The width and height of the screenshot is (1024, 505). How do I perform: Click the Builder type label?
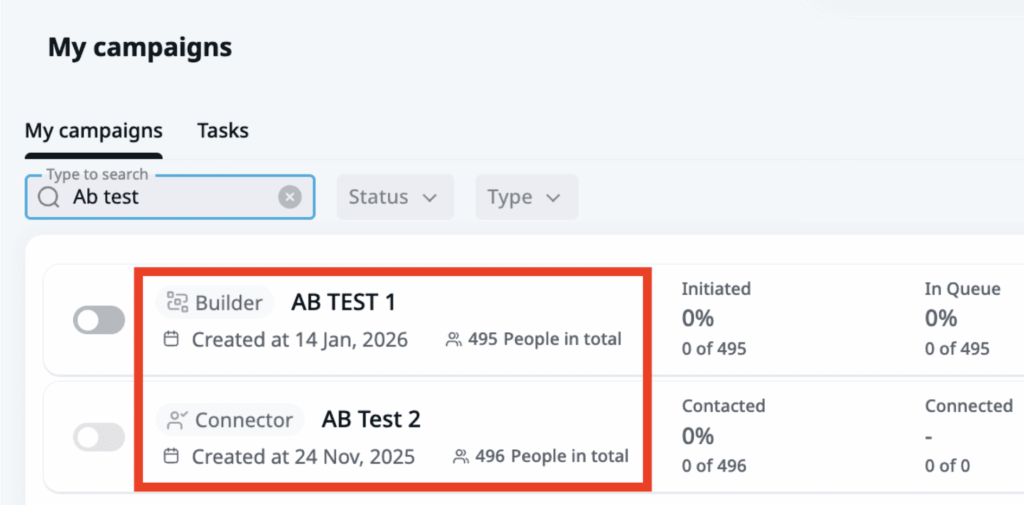coord(229,302)
